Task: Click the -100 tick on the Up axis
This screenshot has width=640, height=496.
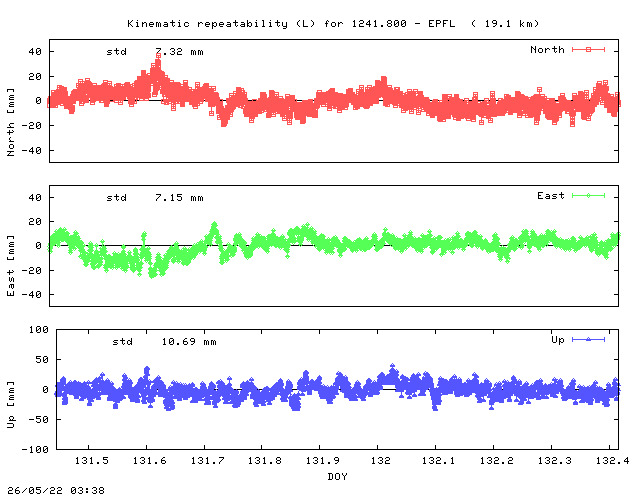Action: click(x=35, y=449)
